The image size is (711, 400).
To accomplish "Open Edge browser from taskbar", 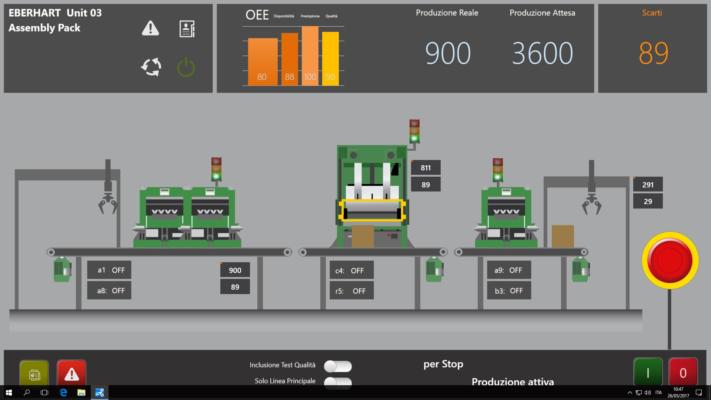I will coord(63,393).
